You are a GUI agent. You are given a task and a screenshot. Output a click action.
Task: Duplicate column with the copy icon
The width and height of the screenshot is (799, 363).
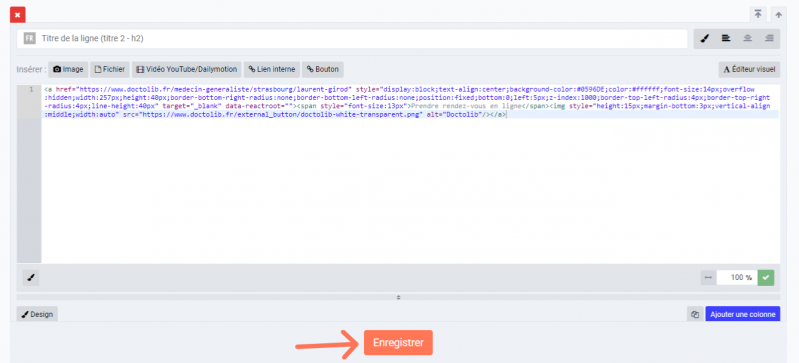point(694,314)
